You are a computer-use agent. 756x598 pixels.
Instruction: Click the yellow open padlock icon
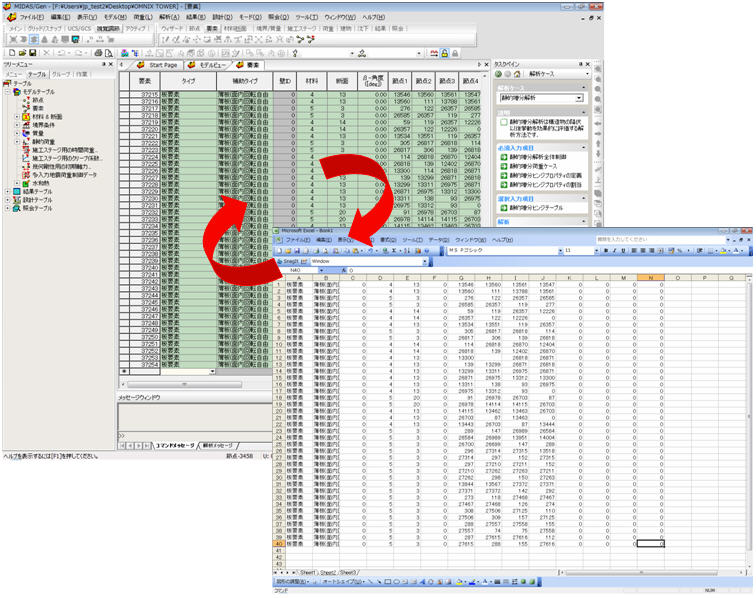[445, 53]
